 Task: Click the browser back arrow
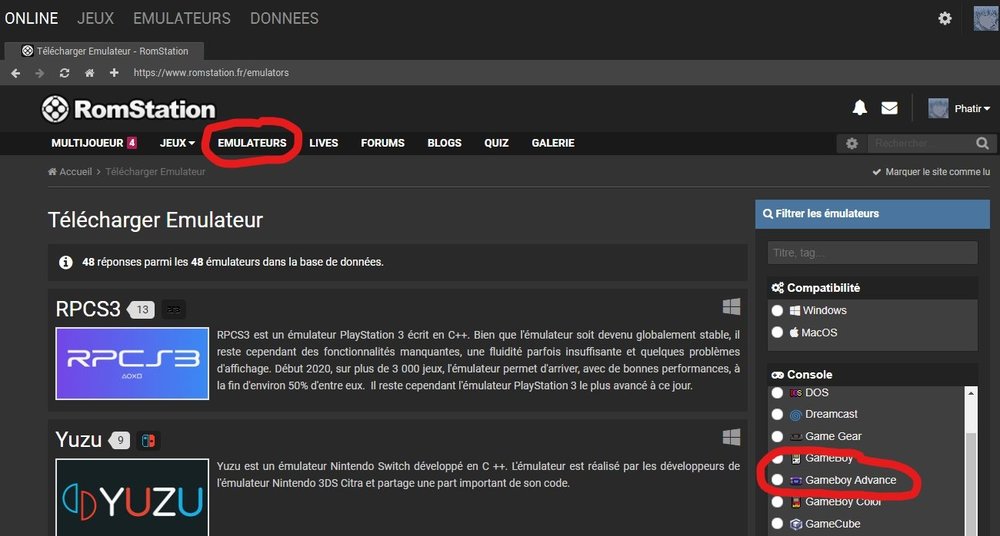pos(16,73)
